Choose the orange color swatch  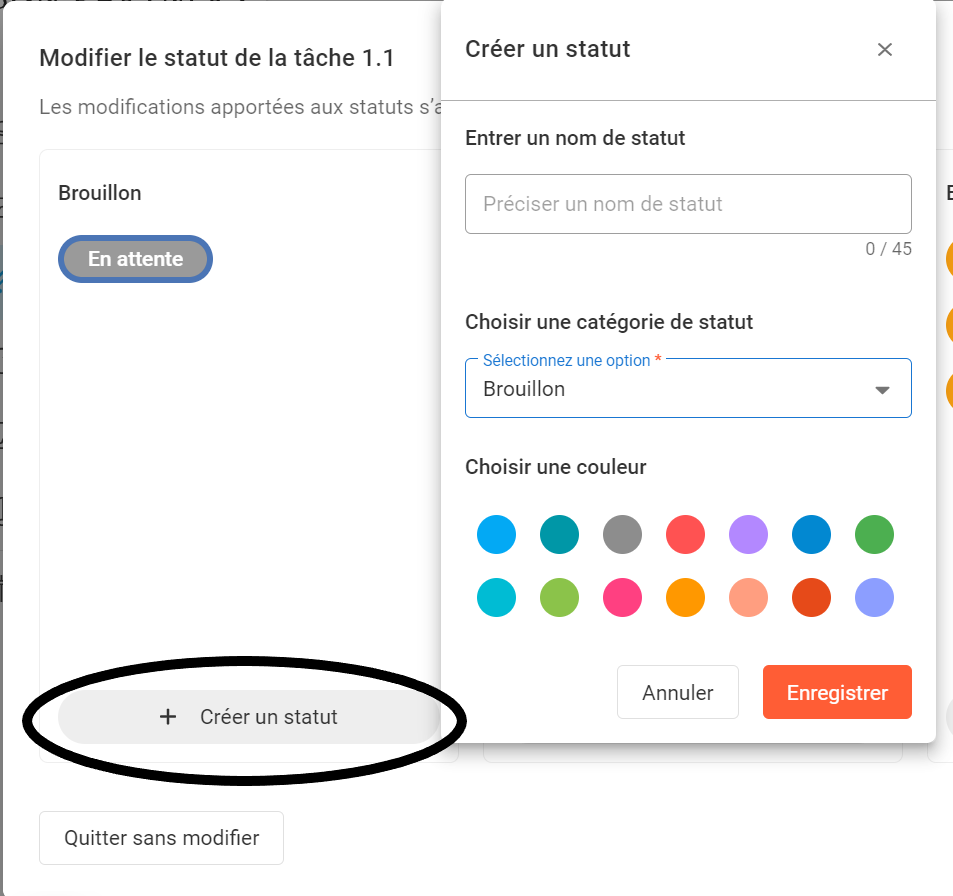685,598
